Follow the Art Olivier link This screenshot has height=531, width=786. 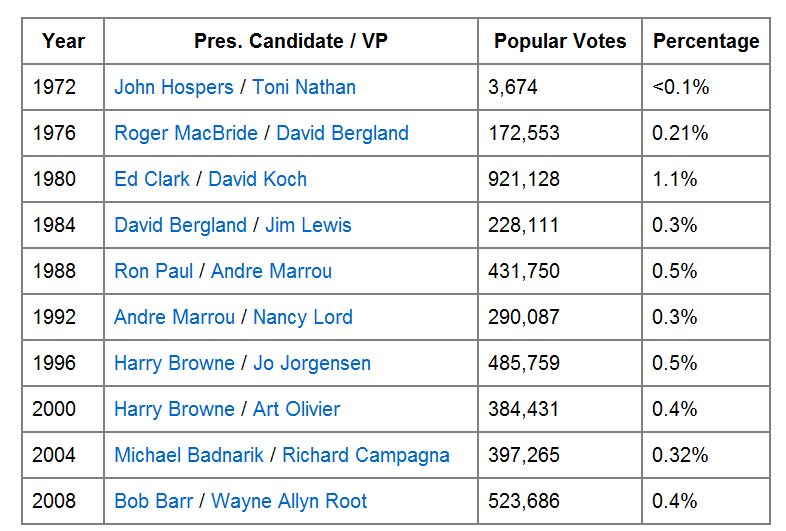click(296, 409)
